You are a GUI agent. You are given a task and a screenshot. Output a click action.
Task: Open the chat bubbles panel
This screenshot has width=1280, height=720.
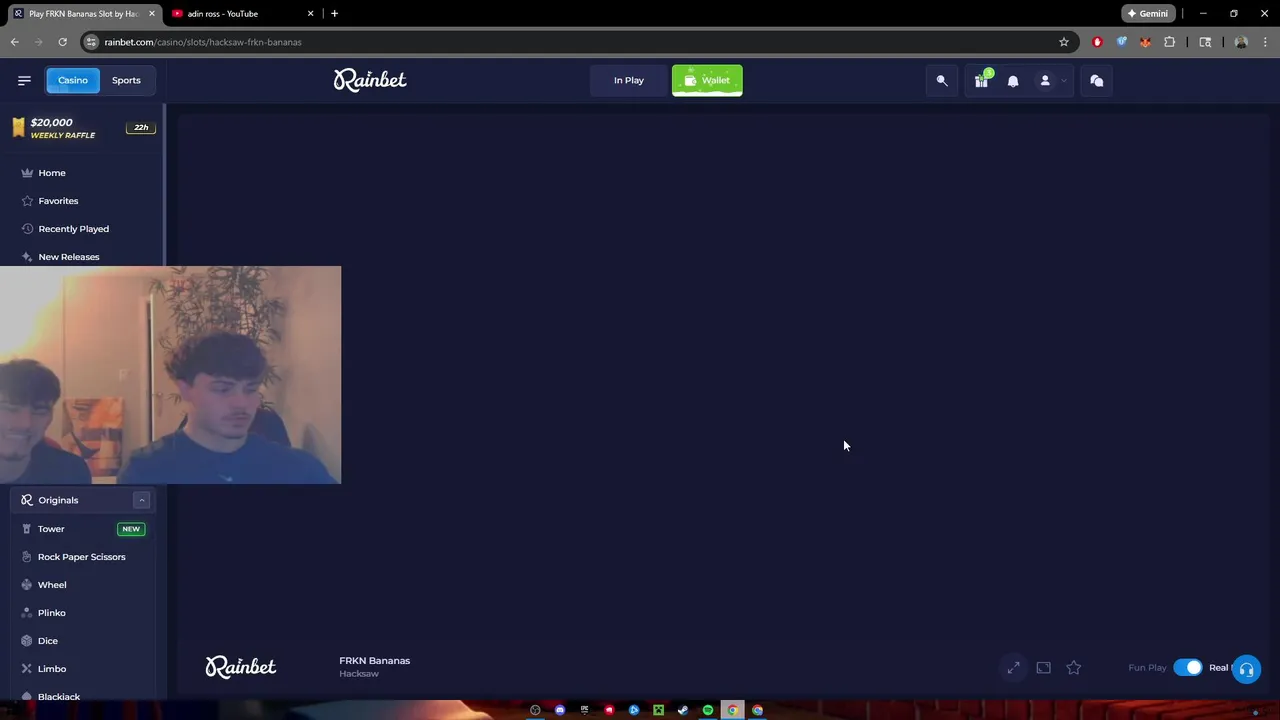click(x=1097, y=80)
